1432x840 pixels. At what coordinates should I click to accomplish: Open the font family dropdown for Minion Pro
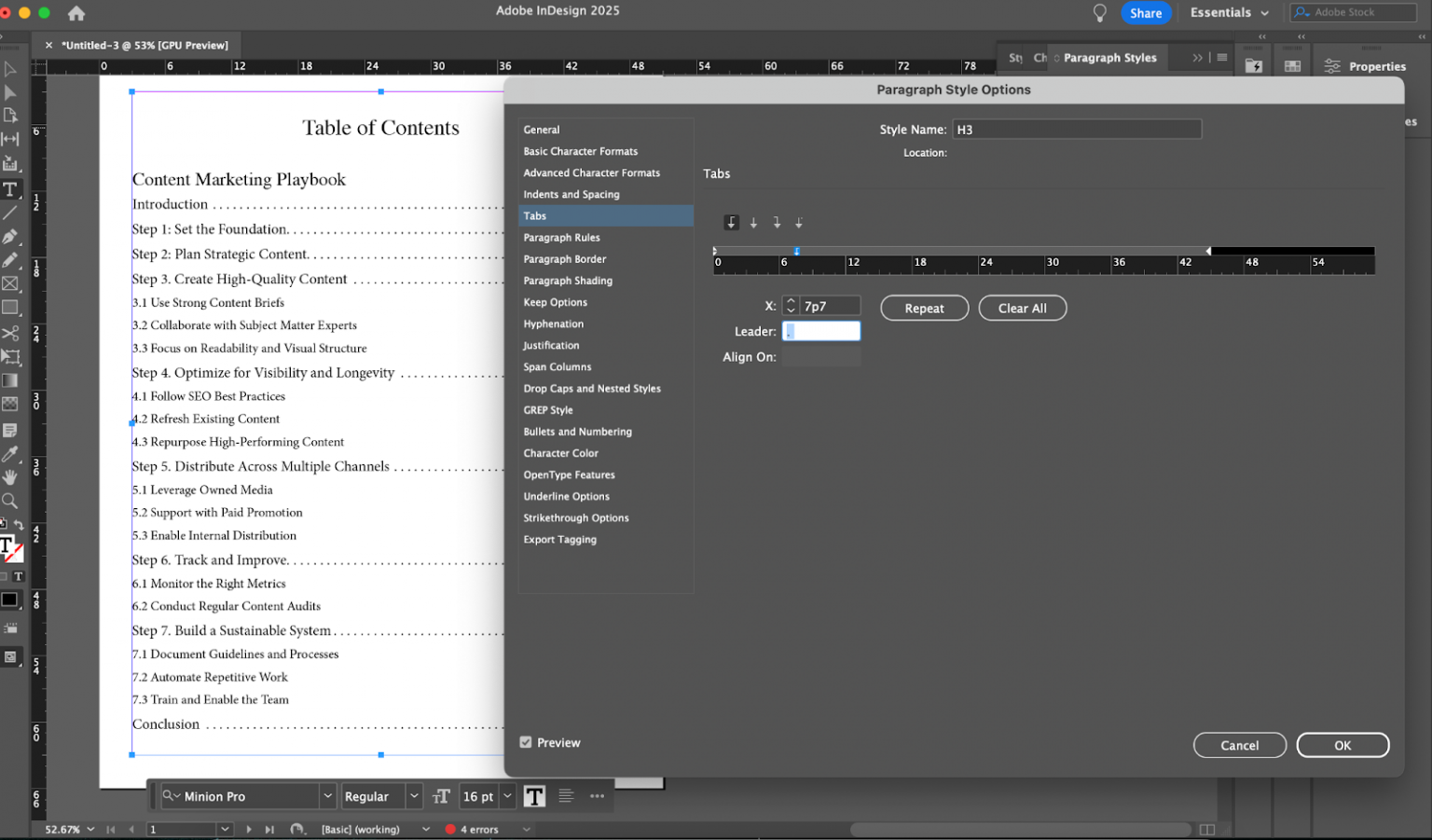point(327,796)
